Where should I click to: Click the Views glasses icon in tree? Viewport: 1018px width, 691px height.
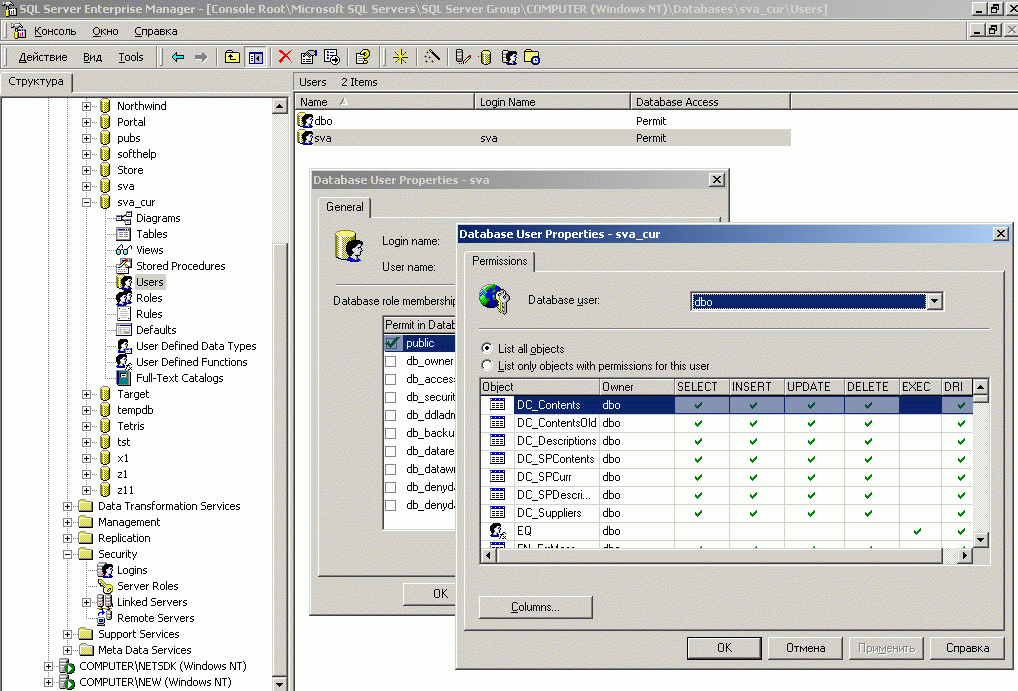point(124,250)
